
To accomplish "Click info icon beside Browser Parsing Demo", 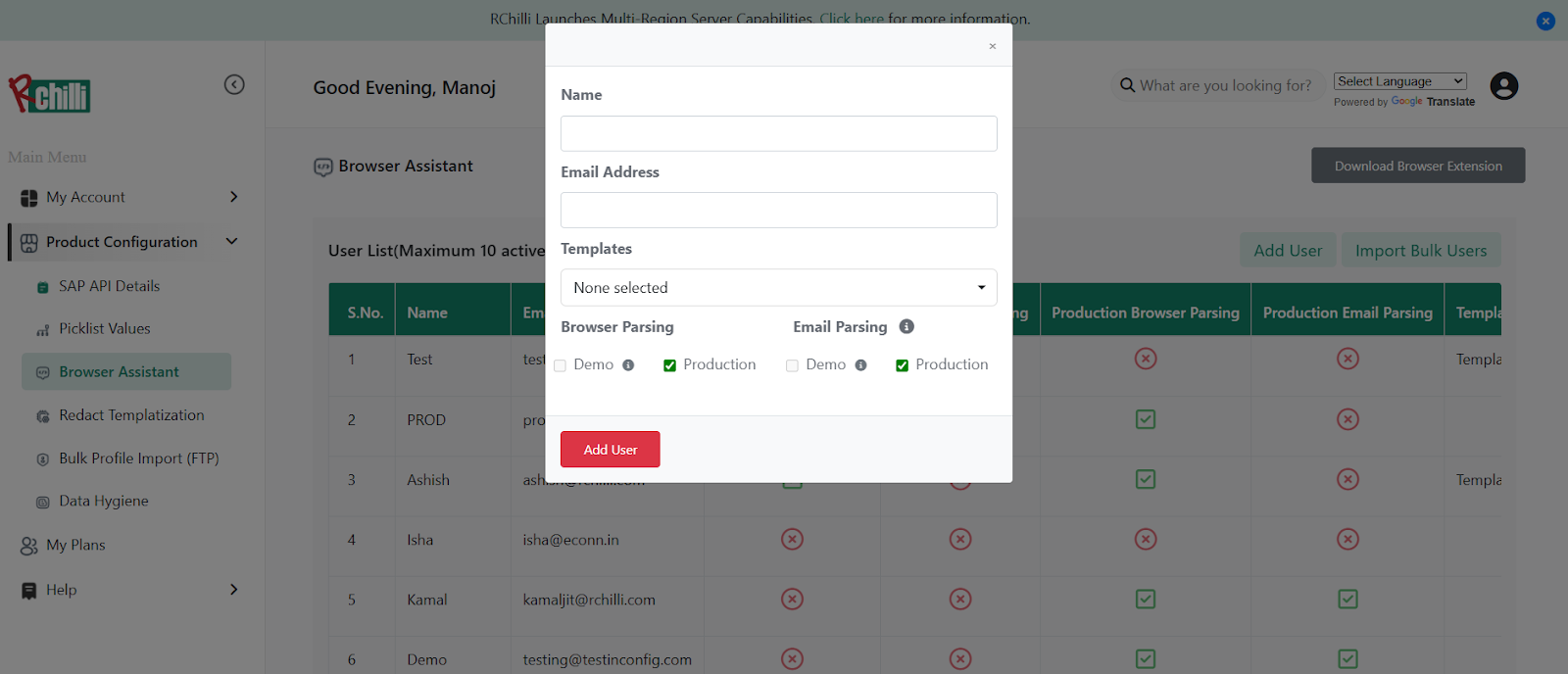I will 628,365.
